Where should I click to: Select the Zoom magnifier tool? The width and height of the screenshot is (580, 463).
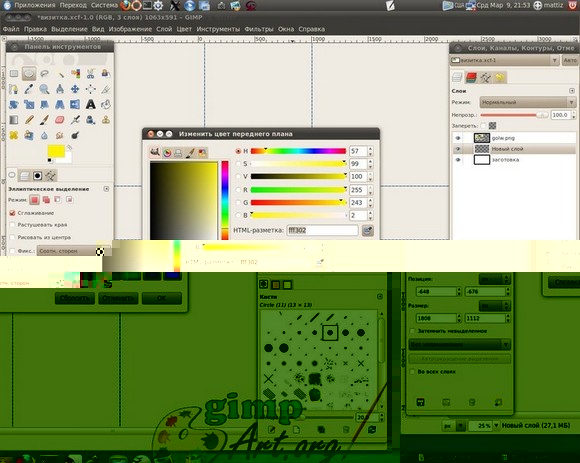coord(44,89)
